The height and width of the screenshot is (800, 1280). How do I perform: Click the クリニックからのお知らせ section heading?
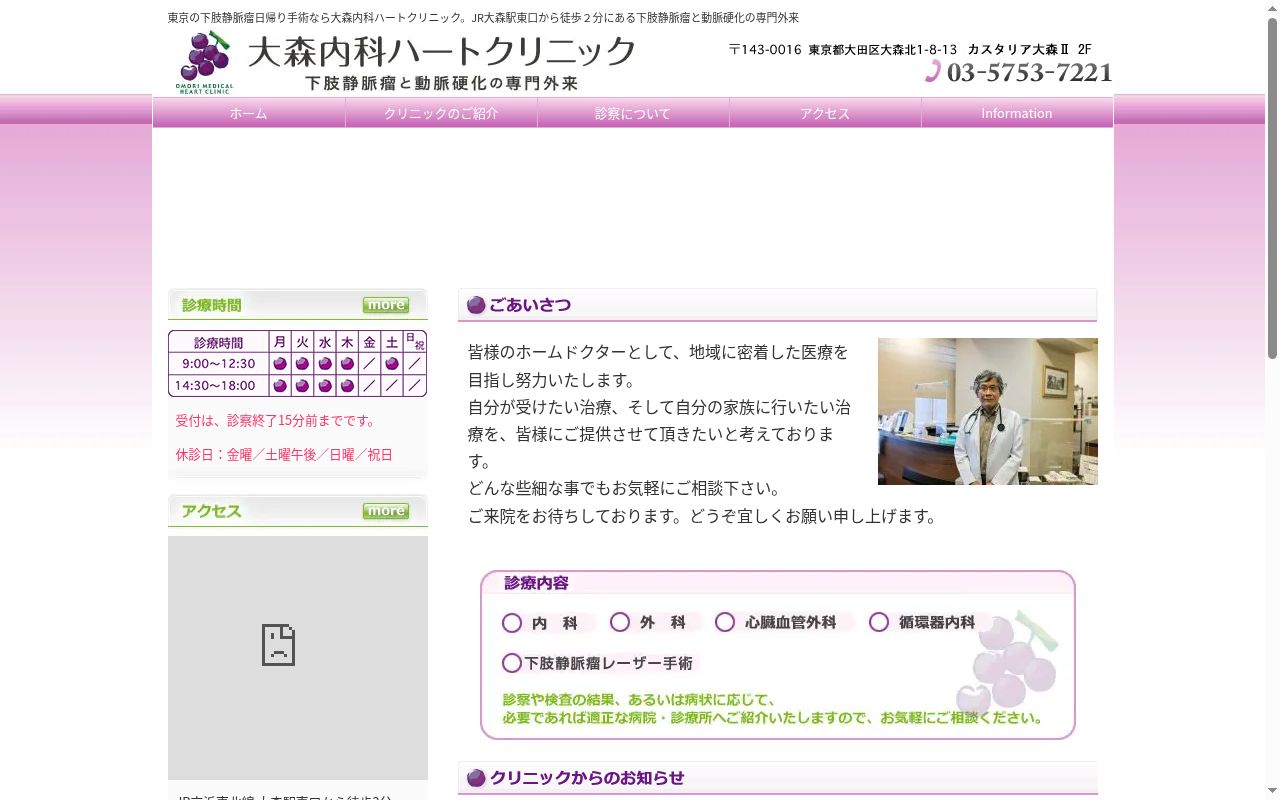click(x=587, y=778)
